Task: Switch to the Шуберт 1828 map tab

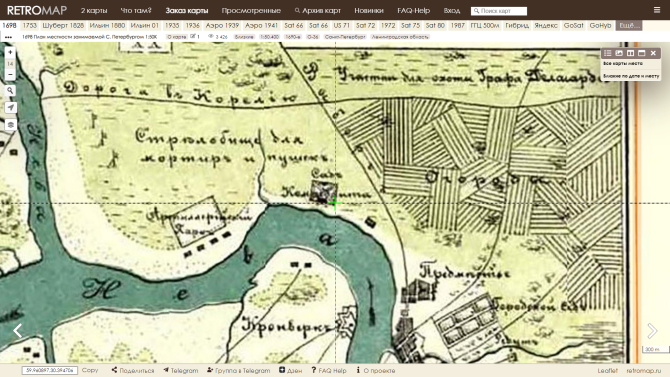Action: click(x=63, y=26)
